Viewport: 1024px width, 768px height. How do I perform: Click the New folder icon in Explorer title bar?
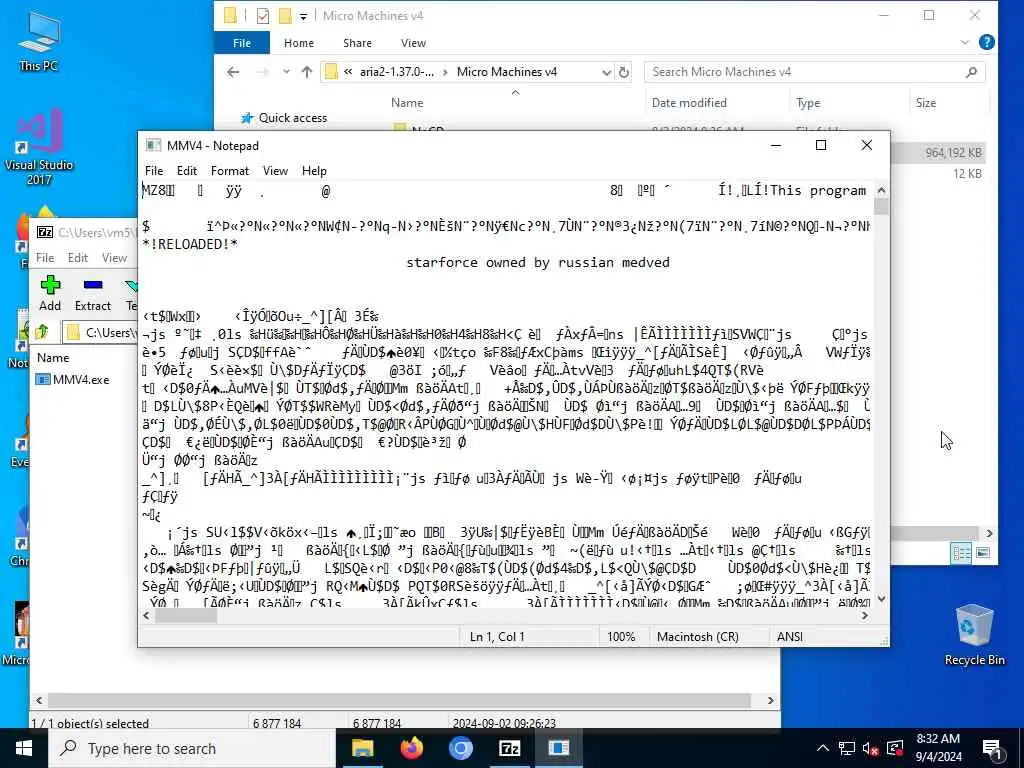(285, 16)
